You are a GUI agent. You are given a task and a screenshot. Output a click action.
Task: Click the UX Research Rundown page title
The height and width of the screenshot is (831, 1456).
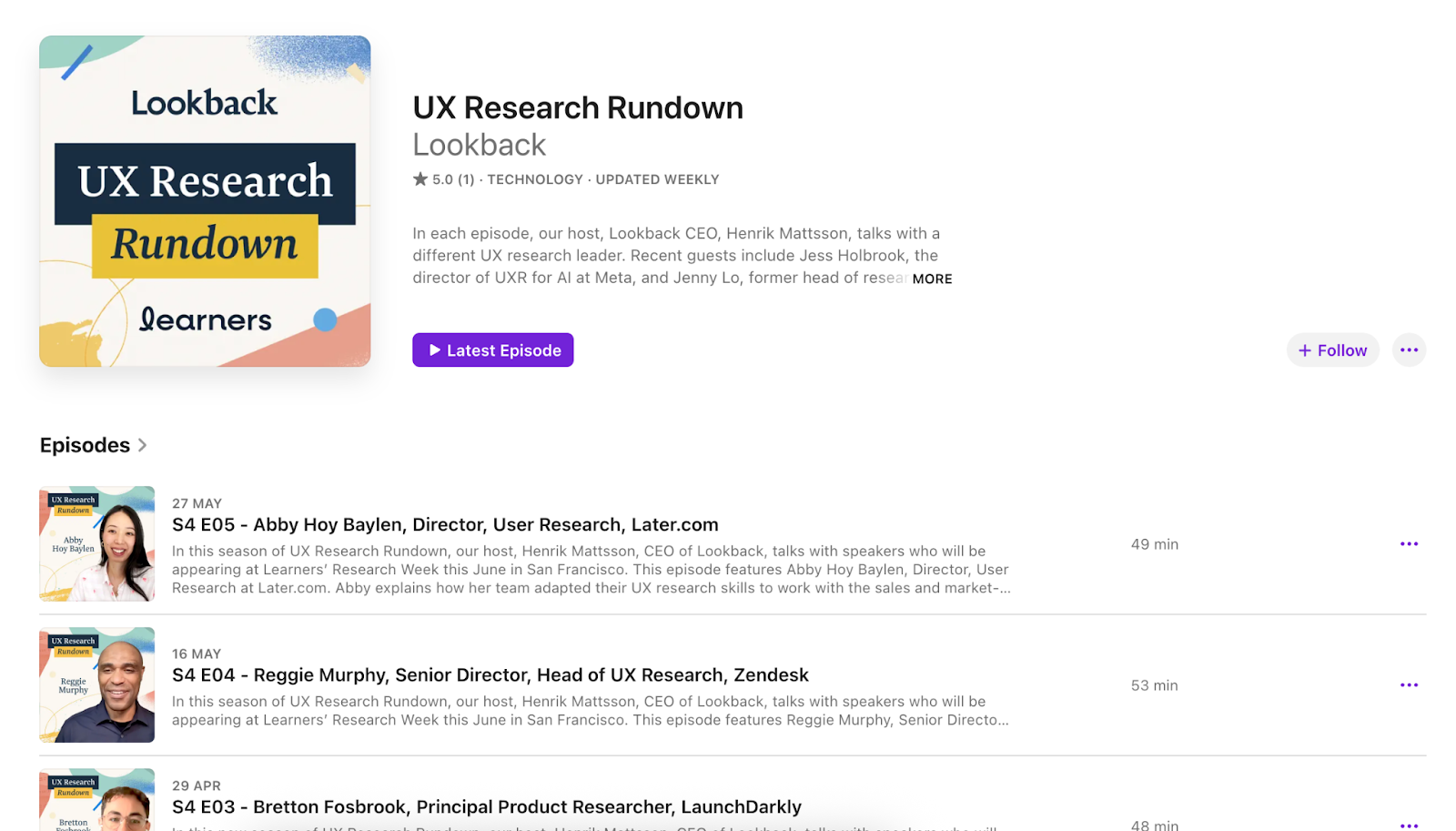(x=578, y=107)
